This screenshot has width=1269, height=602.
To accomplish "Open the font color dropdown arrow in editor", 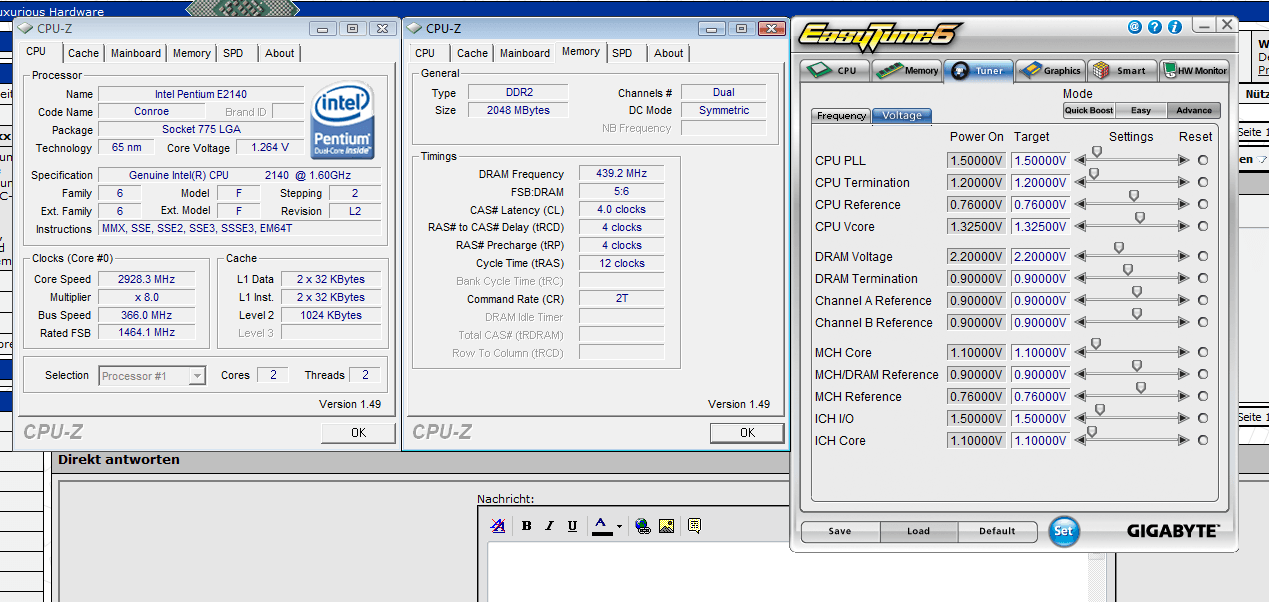I will (x=619, y=527).
